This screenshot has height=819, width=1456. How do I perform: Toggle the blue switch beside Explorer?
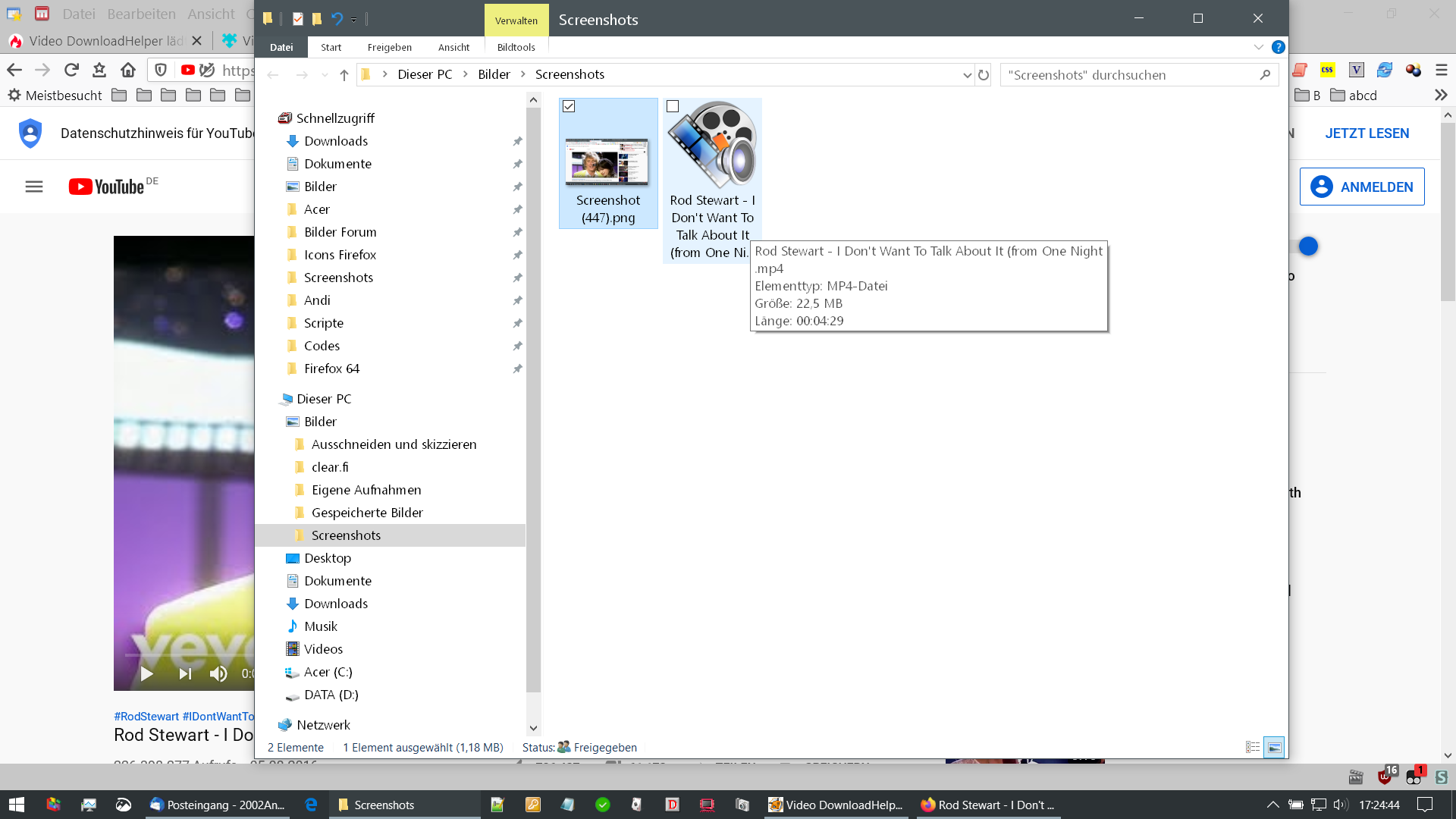tap(1307, 246)
